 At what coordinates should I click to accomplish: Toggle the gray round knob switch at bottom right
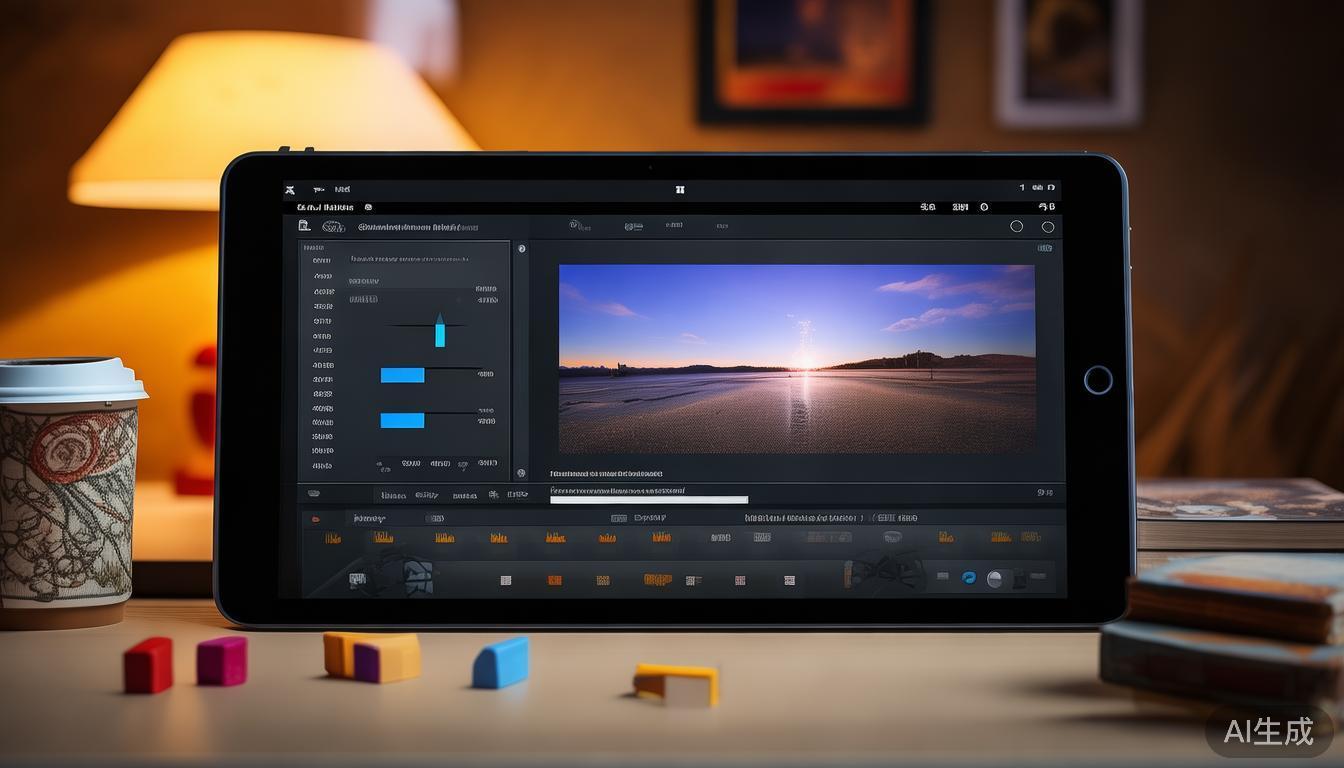(995, 578)
